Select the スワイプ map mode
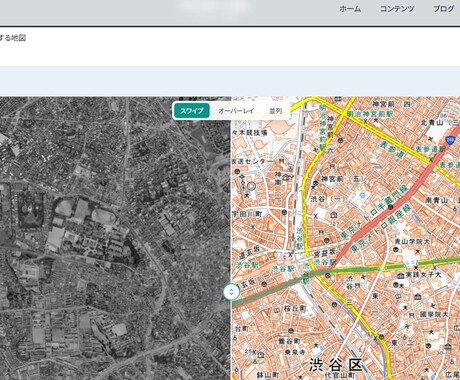Image resolution: width=460 pixels, height=380 pixels. (x=192, y=111)
